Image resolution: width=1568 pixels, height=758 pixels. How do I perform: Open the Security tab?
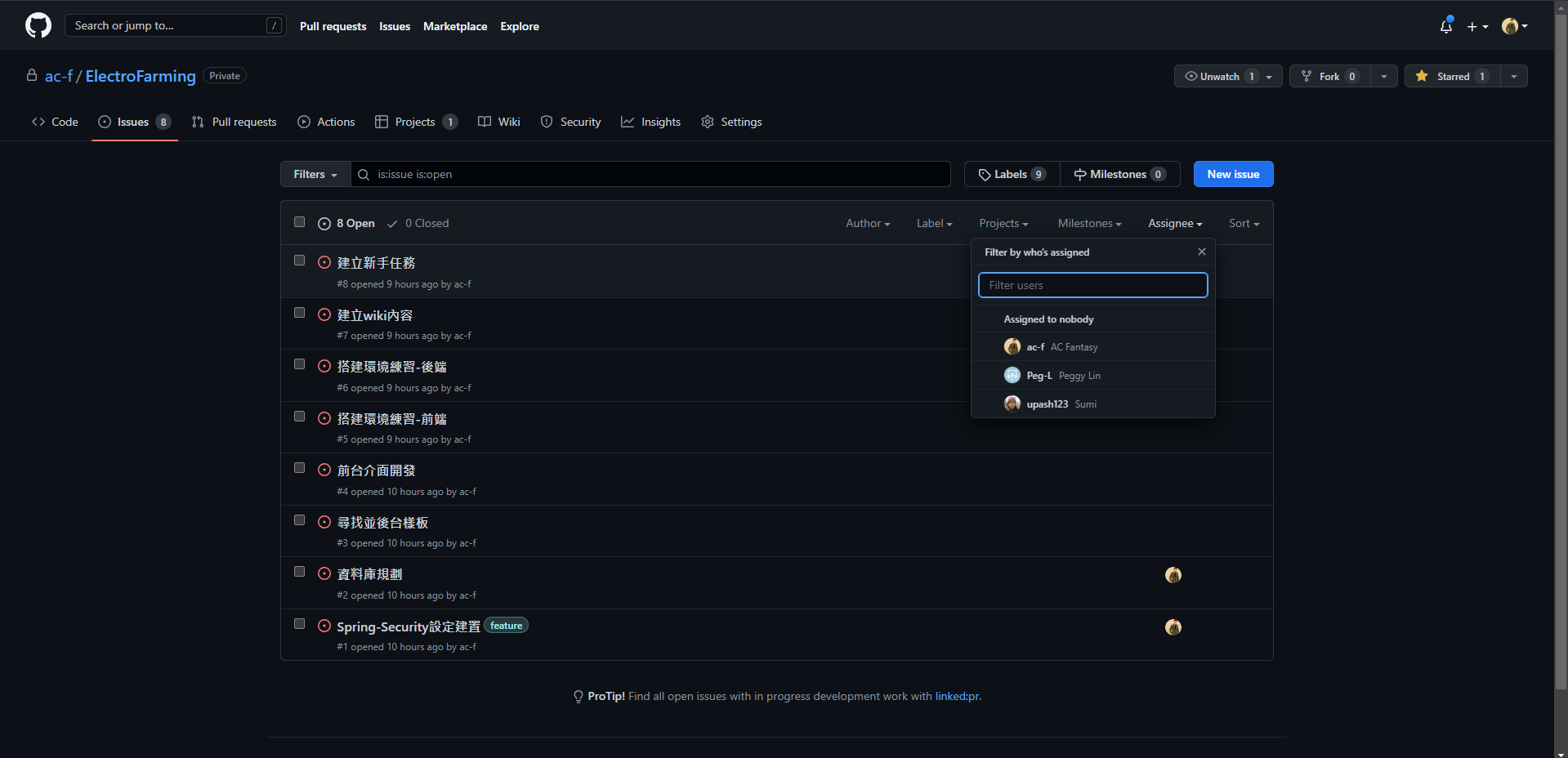point(571,122)
